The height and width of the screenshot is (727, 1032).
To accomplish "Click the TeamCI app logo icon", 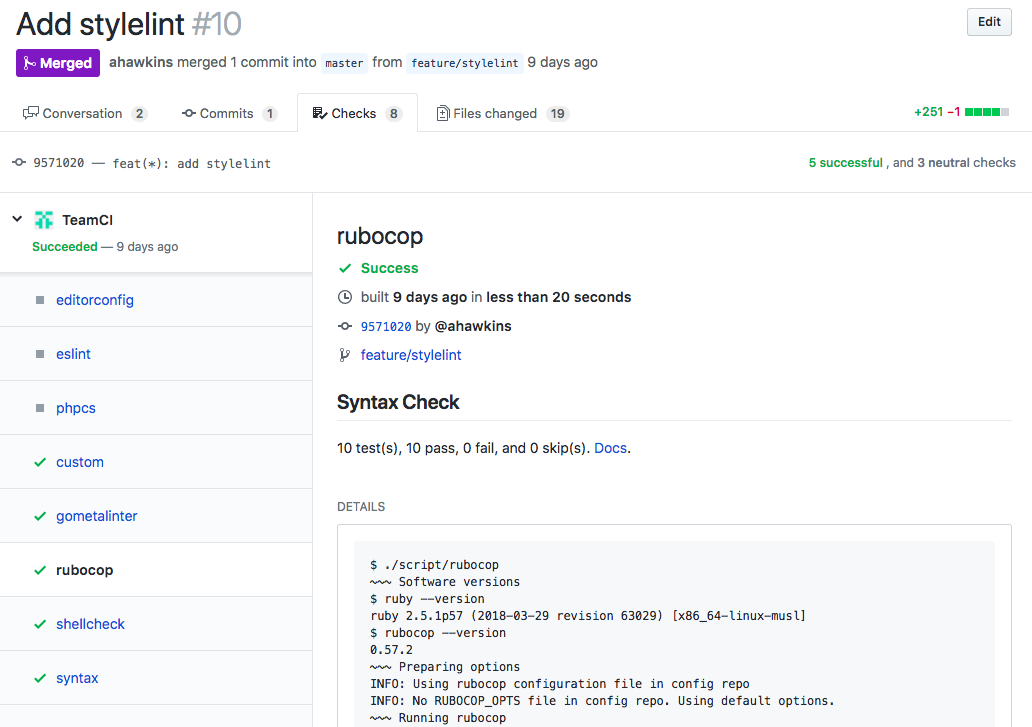I will (x=44, y=220).
